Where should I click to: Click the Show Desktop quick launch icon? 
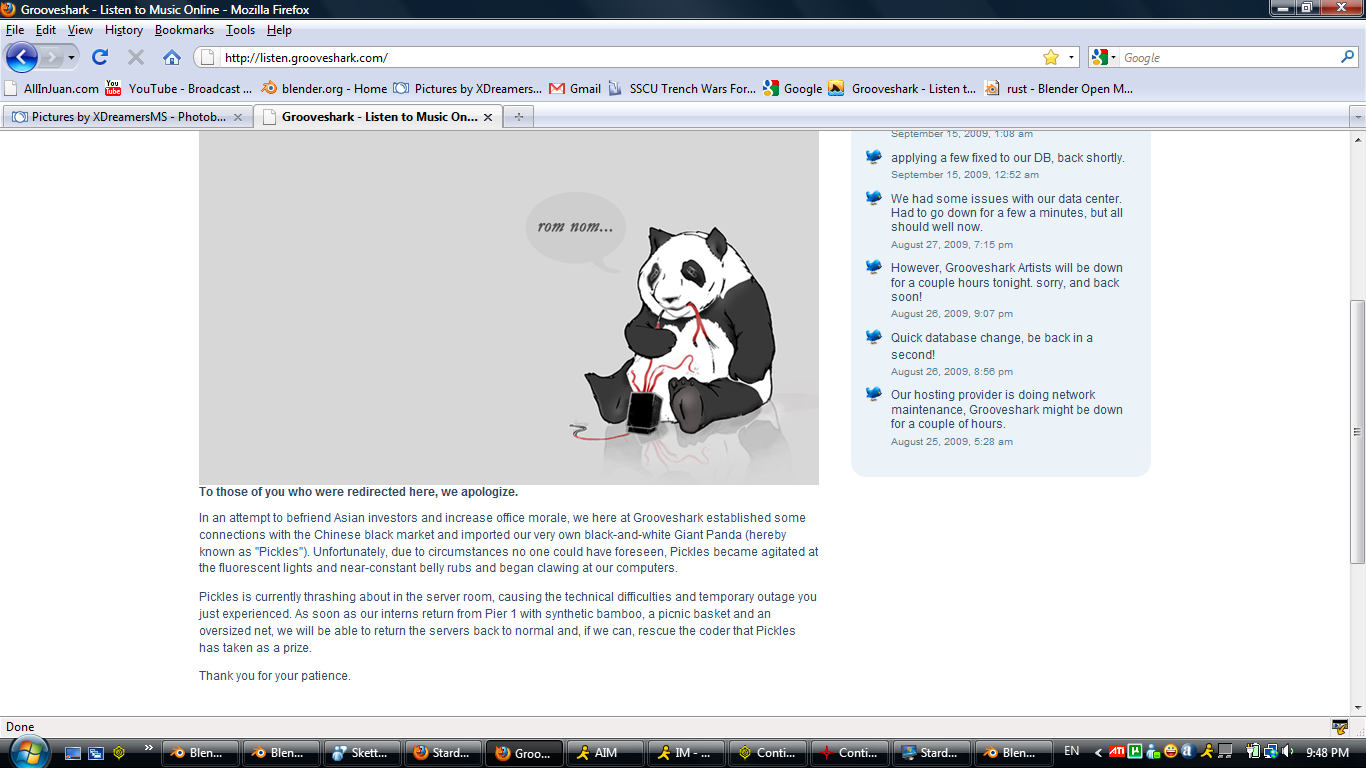[x=72, y=753]
